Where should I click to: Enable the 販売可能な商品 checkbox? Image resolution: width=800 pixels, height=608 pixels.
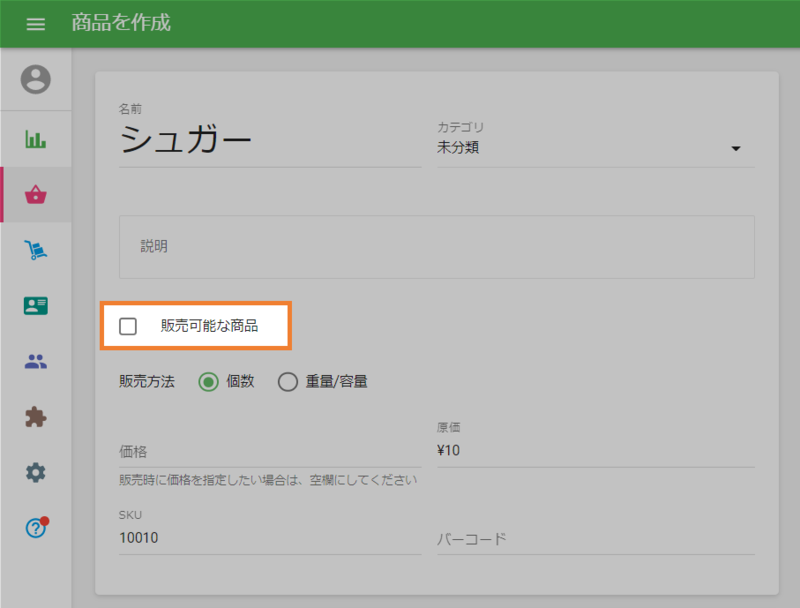tap(128, 325)
